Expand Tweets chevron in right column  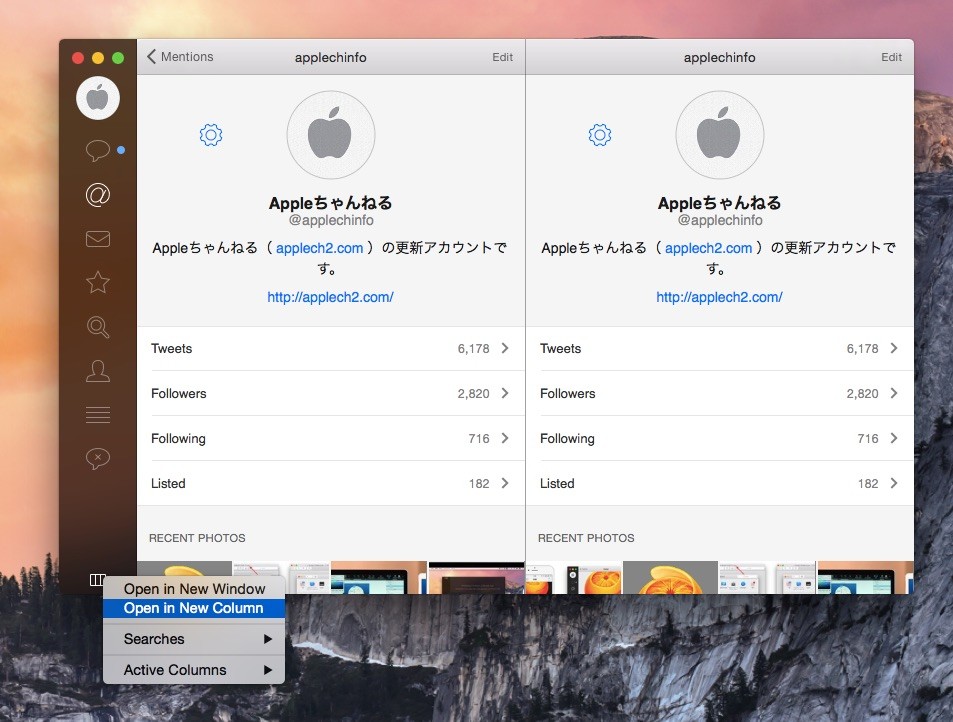(894, 348)
